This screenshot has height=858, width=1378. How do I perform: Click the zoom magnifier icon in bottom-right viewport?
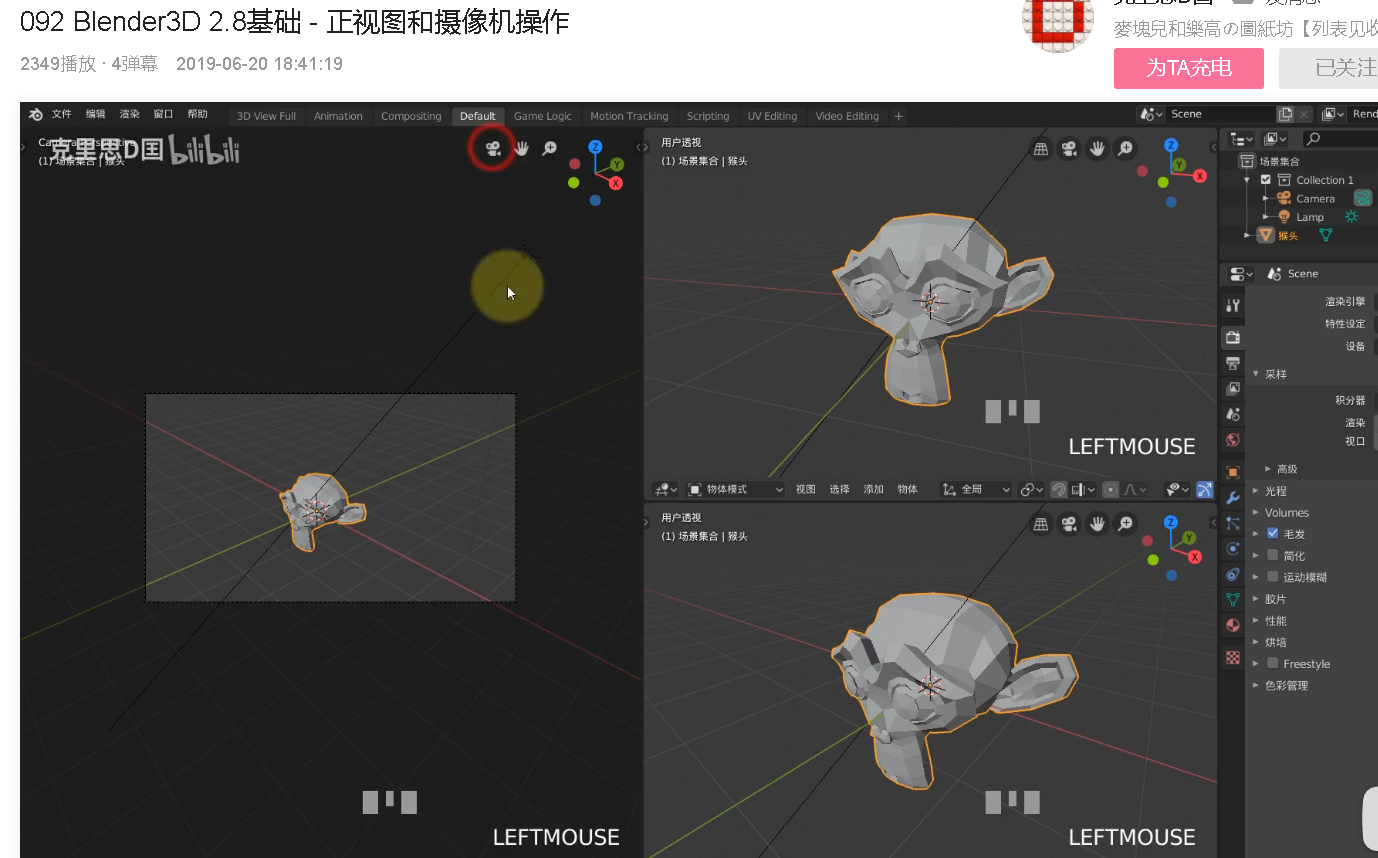click(x=1126, y=524)
